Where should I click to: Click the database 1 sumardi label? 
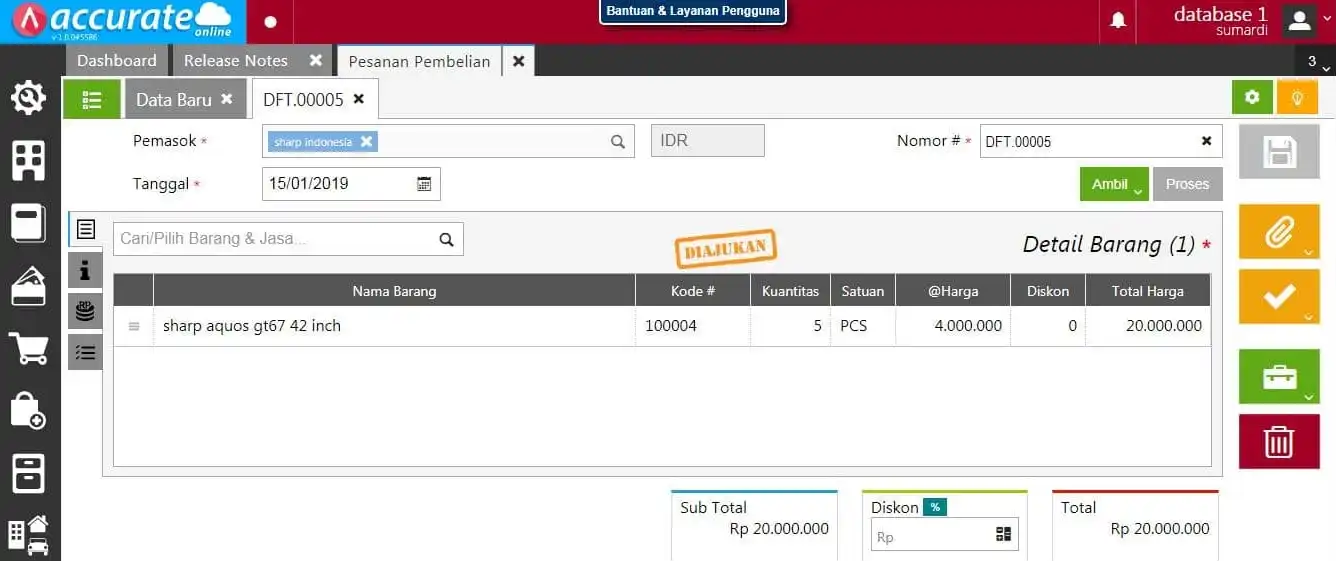(x=1220, y=21)
